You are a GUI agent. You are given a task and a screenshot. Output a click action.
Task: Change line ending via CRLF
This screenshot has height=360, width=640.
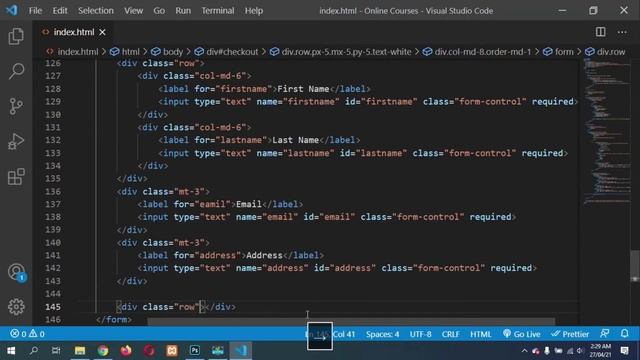(451, 334)
